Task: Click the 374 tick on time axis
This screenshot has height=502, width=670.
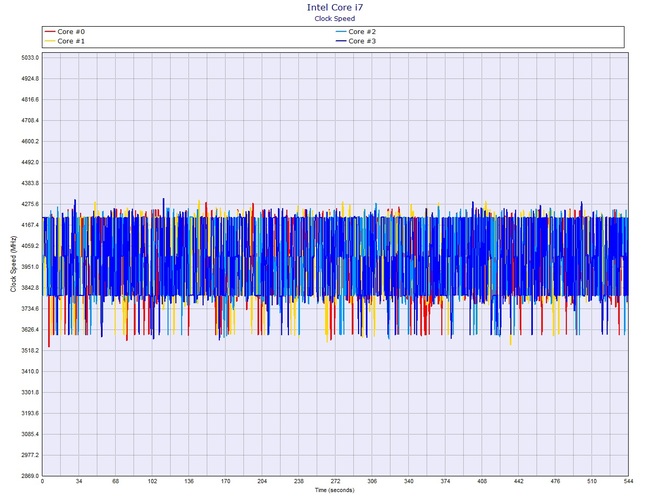Action: (445, 481)
